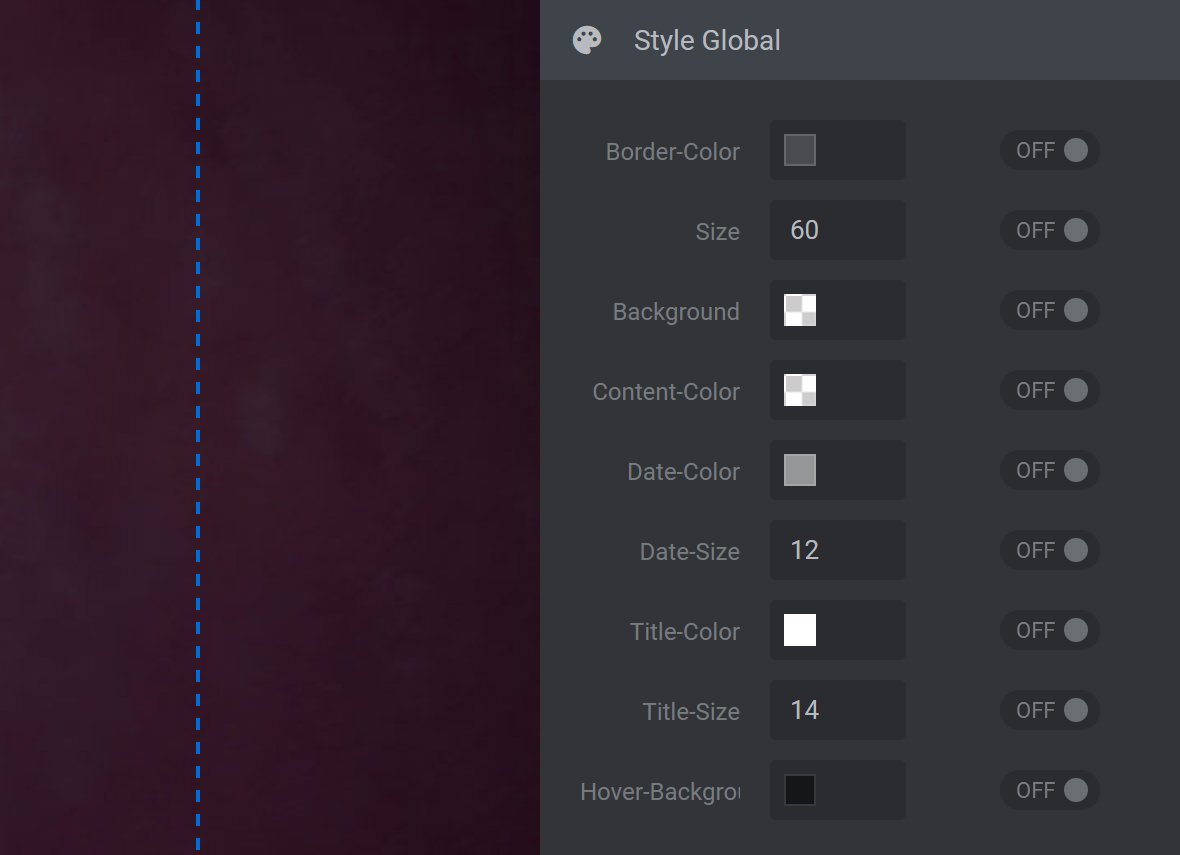Enable the Date-Color switch

click(1050, 470)
